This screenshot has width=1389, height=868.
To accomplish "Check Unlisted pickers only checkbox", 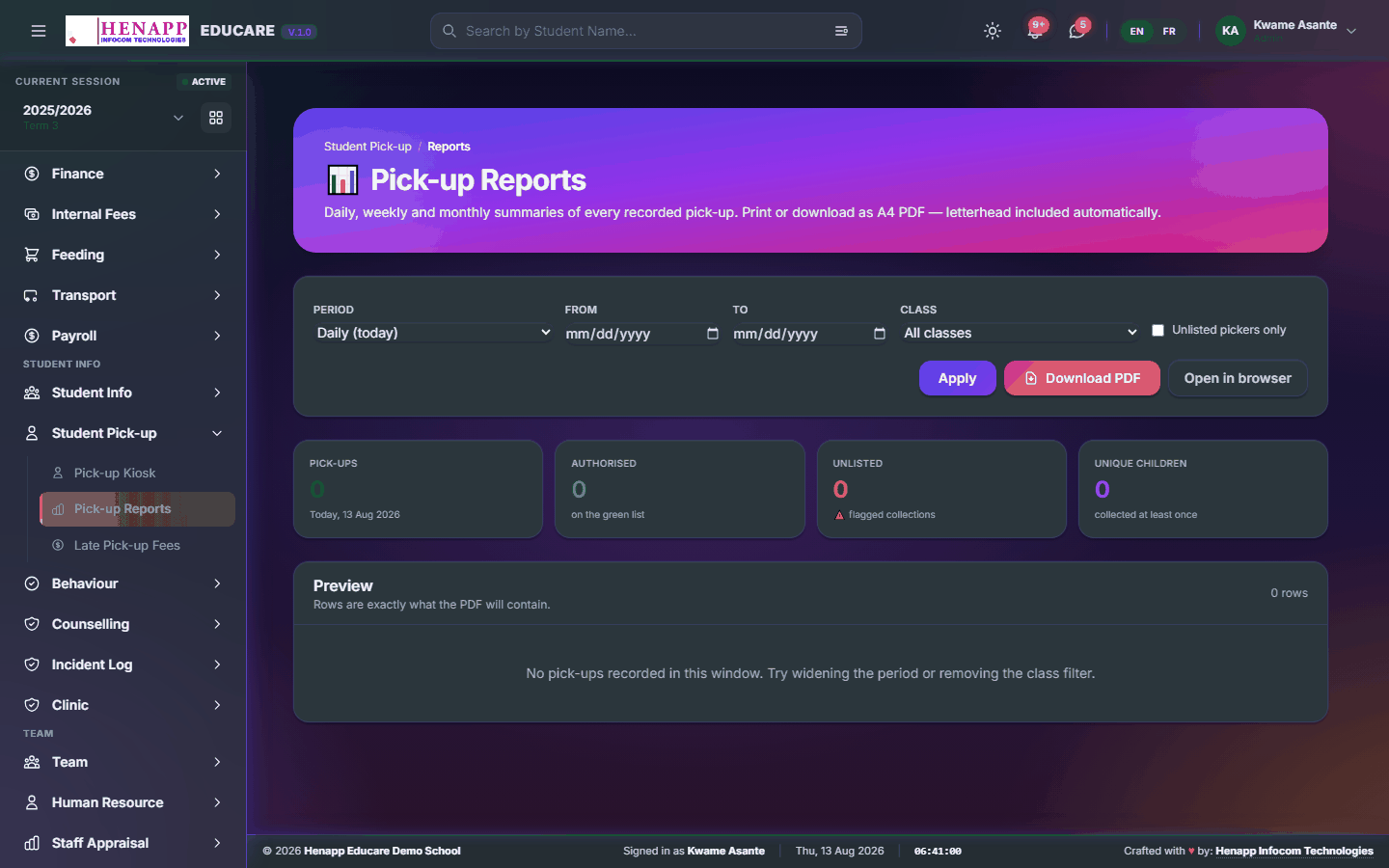I will coord(1158,330).
